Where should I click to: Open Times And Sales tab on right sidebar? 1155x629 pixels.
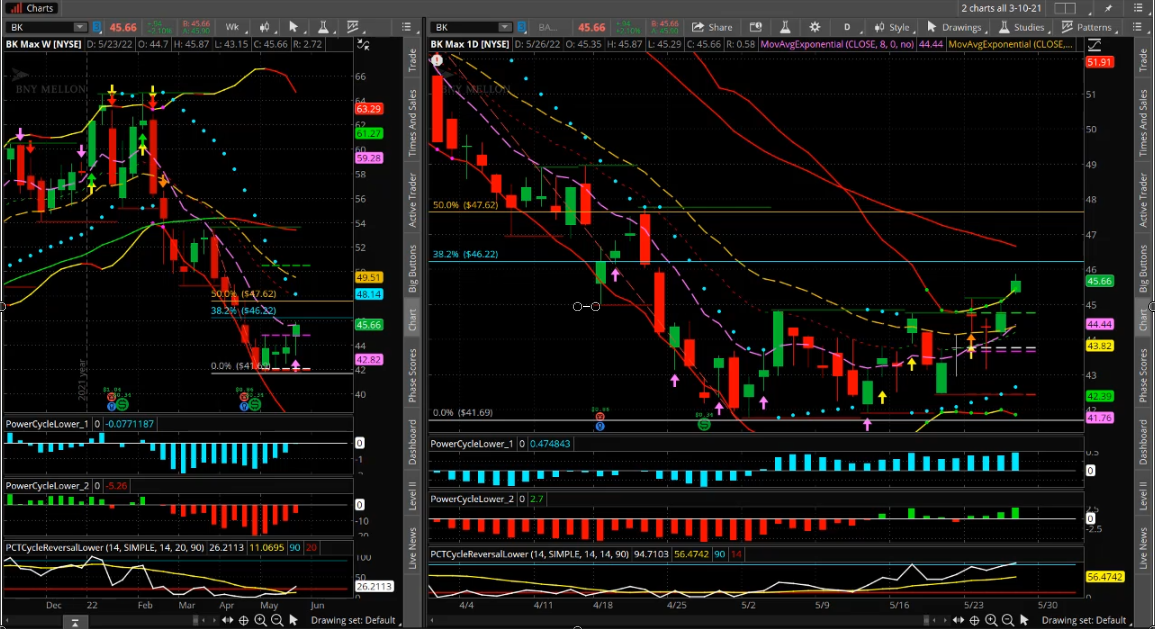pyautogui.click(x=1143, y=122)
